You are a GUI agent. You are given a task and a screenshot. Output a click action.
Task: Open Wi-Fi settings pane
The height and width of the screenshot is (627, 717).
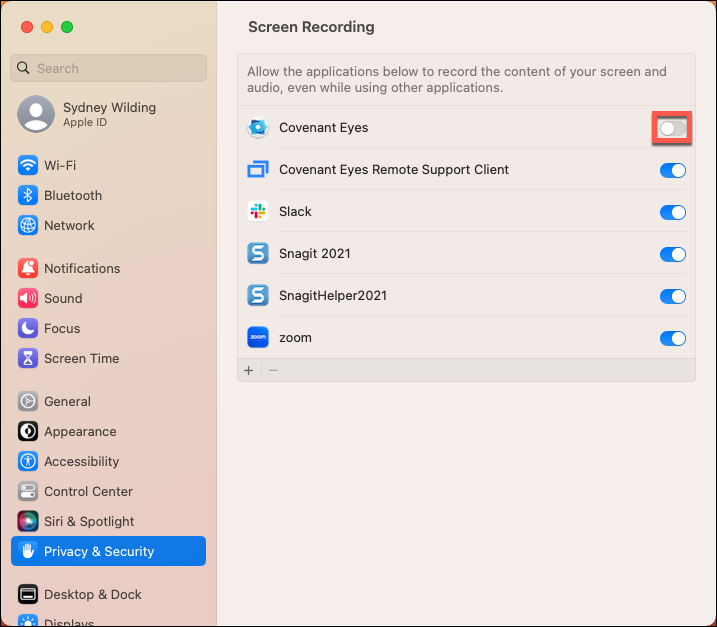click(x=108, y=165)
